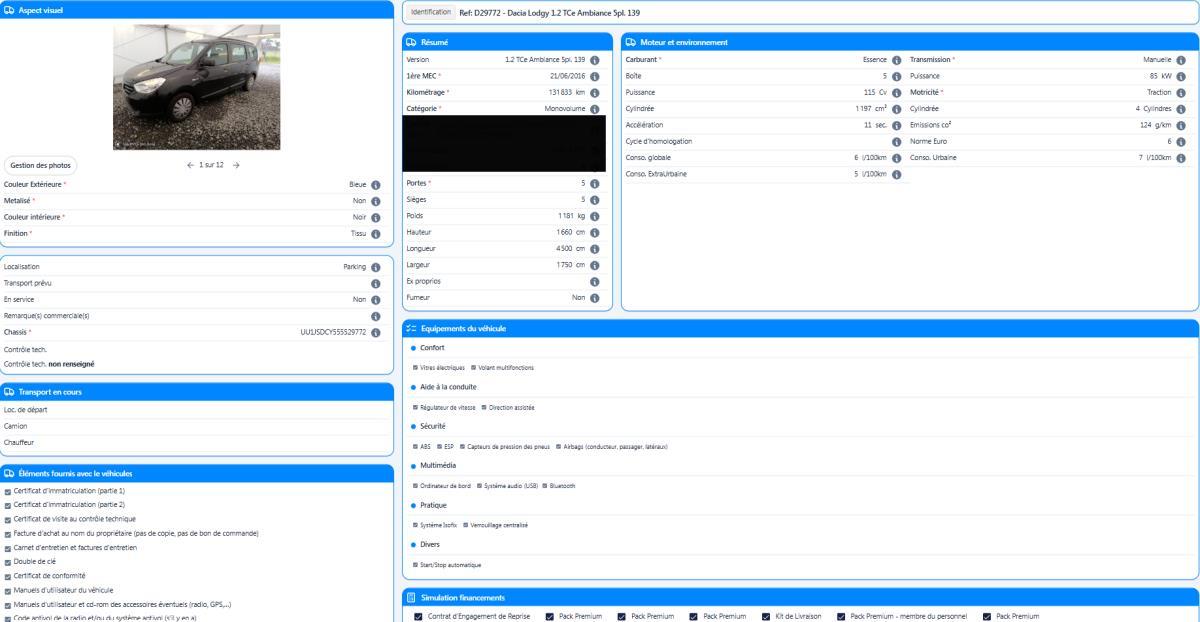The width and height of the screenshot is (1200, 622).
Task: Click the info icon next to Fumeur
Action: (x=595, y=296)
